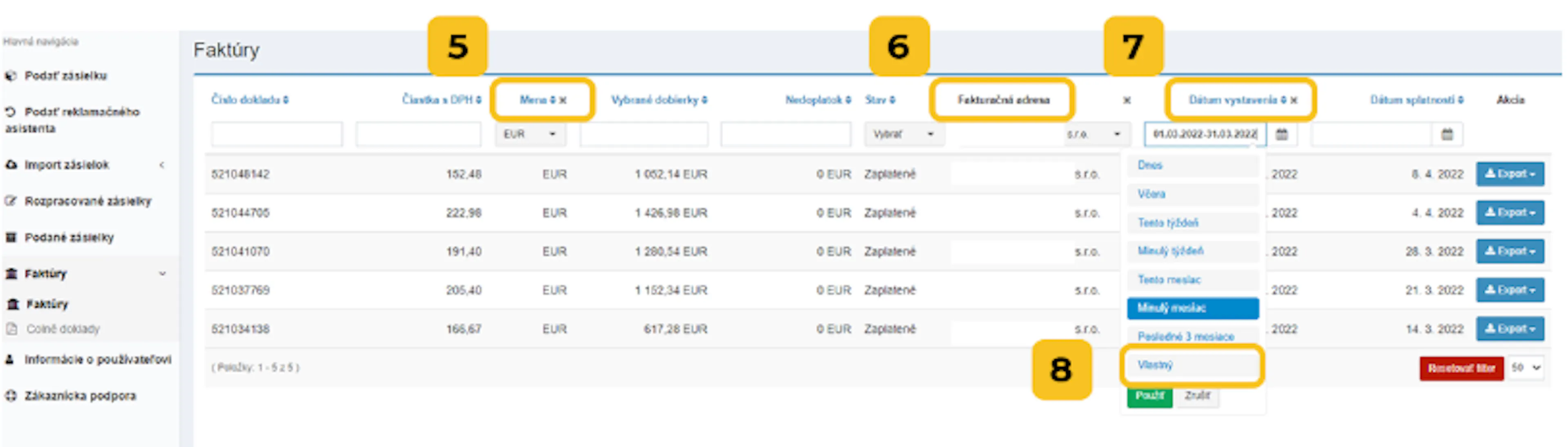Open calendar icon for Dátum vystavenia
The height and width of the screenshot is (447, 1568).
(1281, 134)
